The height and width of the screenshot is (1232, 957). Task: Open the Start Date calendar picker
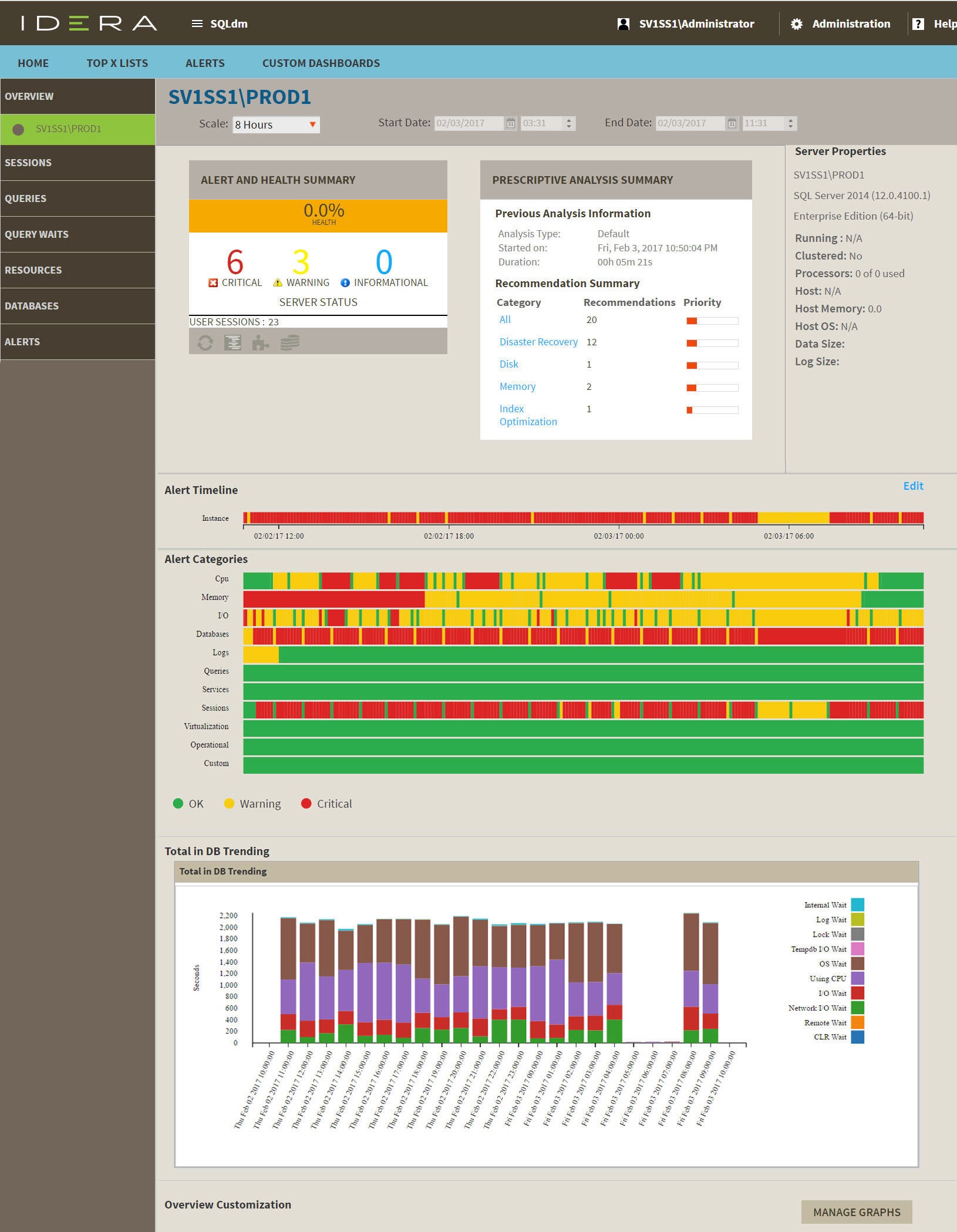point(511,123)
